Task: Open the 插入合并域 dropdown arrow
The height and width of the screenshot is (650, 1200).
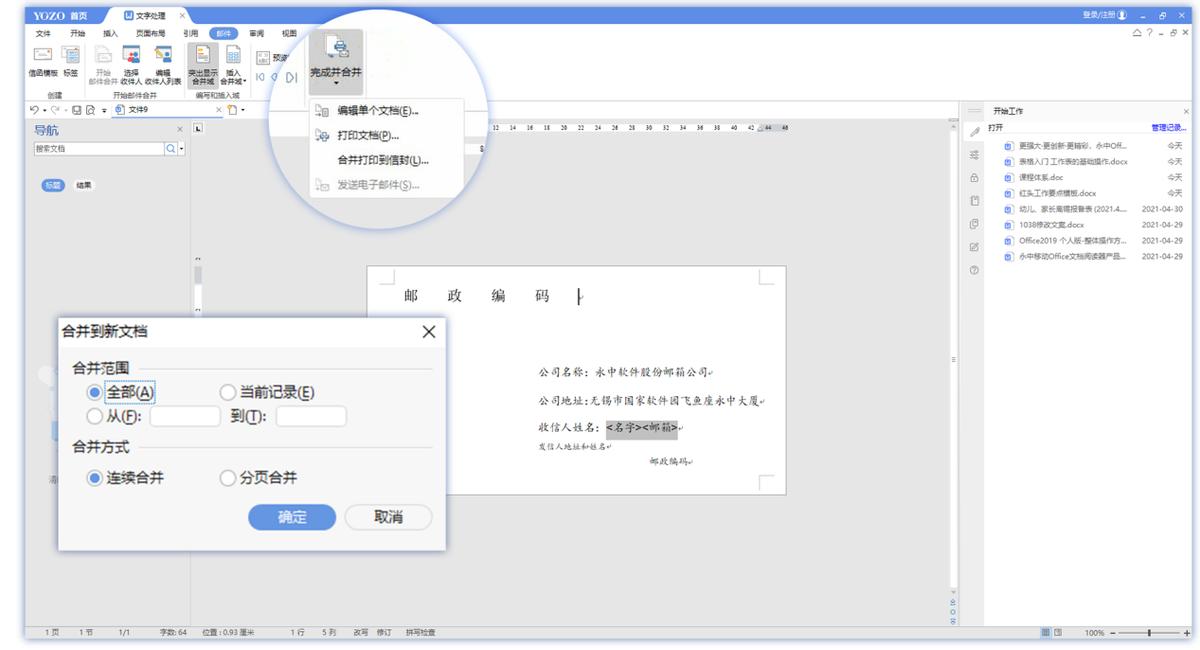Action: tap(246, 82)
